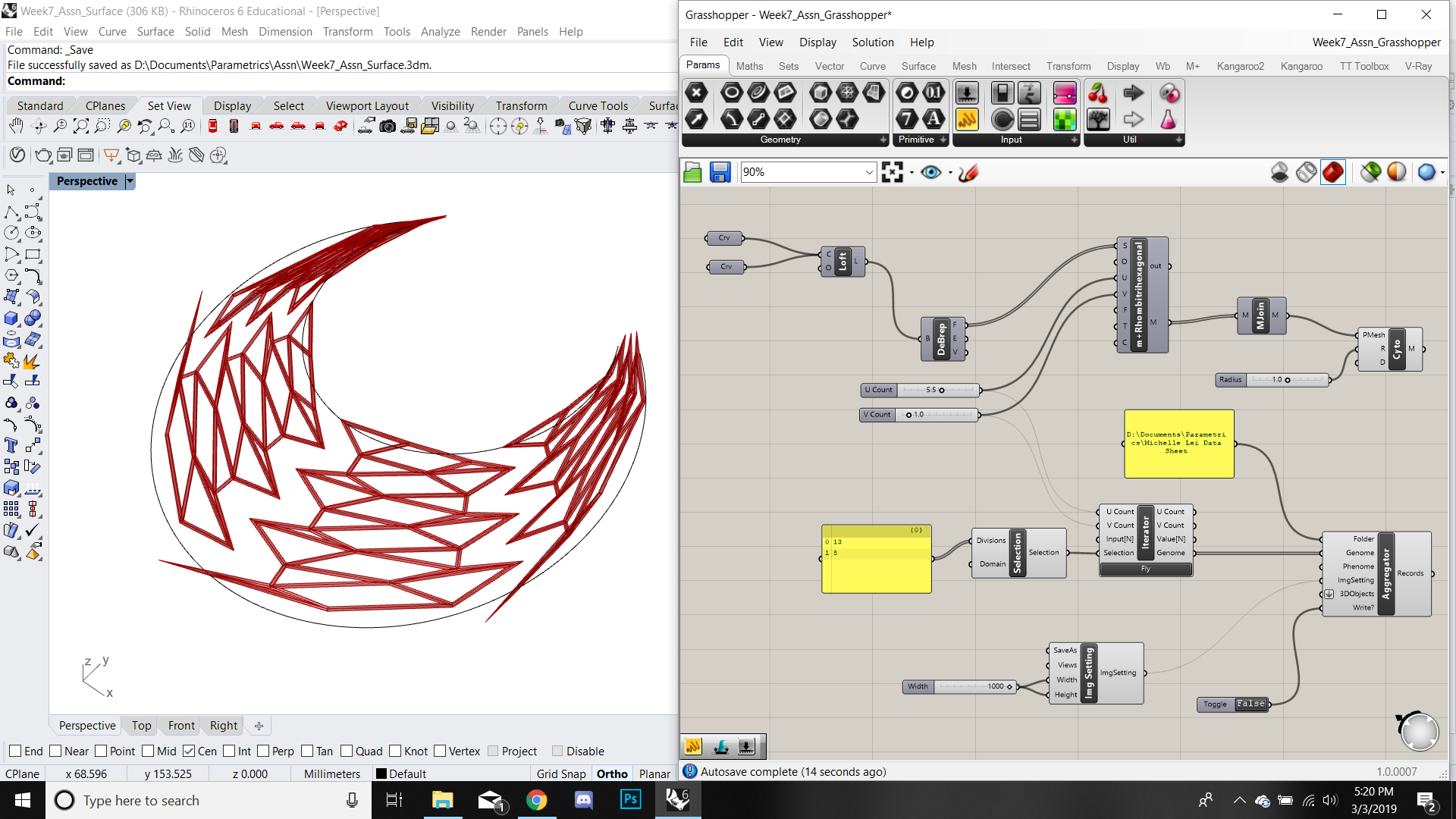
Task: Open the Surface menu in Rhino
Action: coord(155,32)
